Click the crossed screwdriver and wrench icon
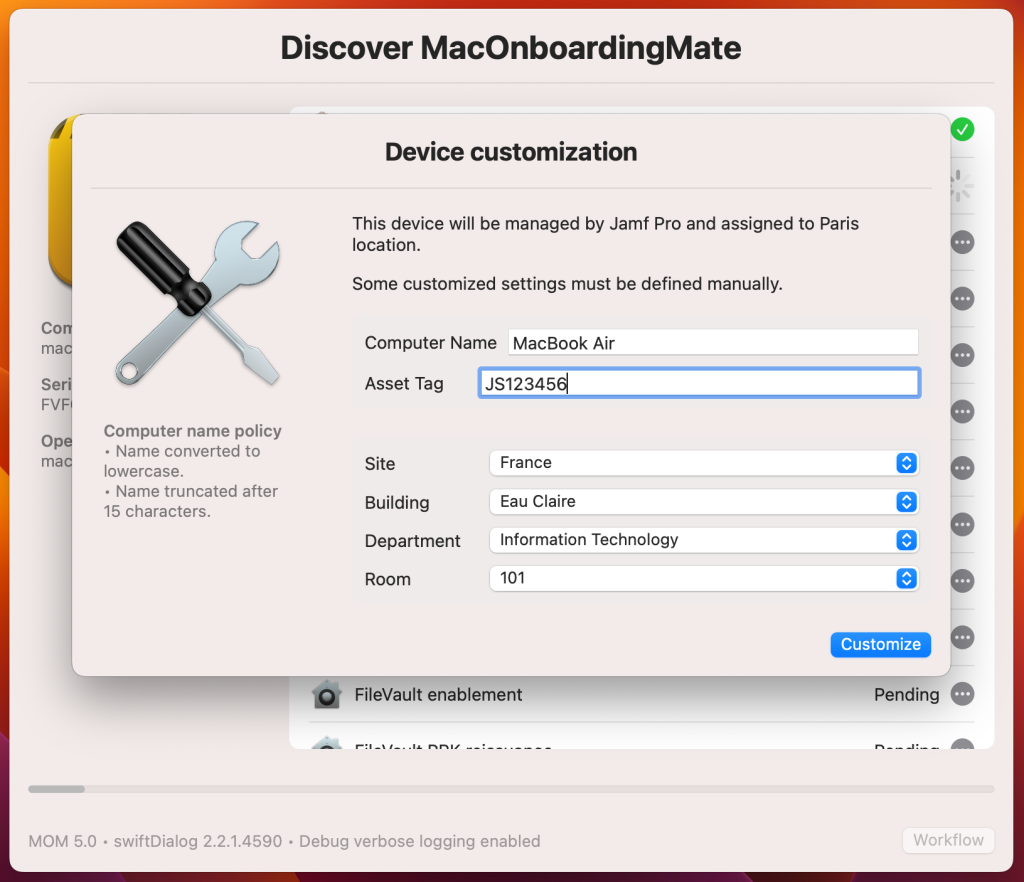Screen dimensions: 1024x882 click(197, 303)
